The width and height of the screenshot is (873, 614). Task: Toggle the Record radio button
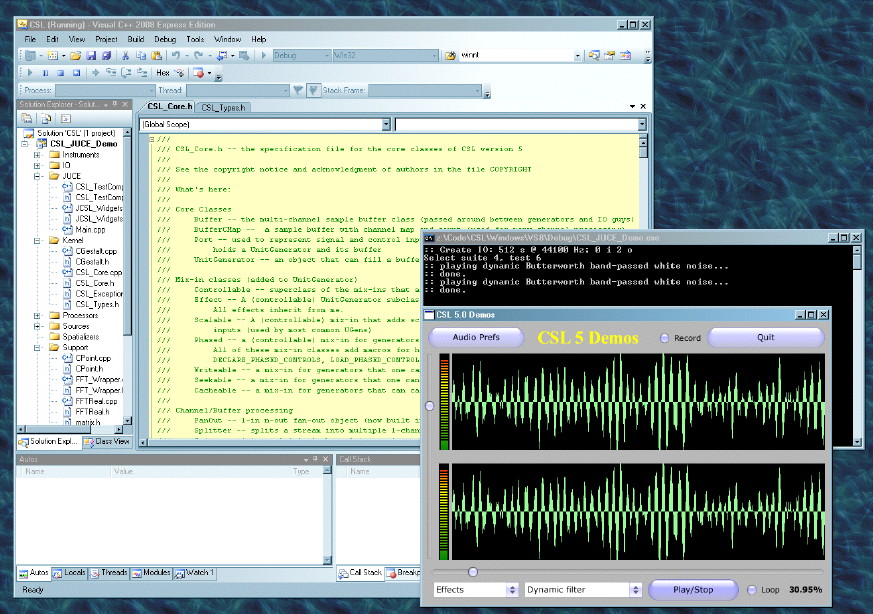tap(664, 338)
